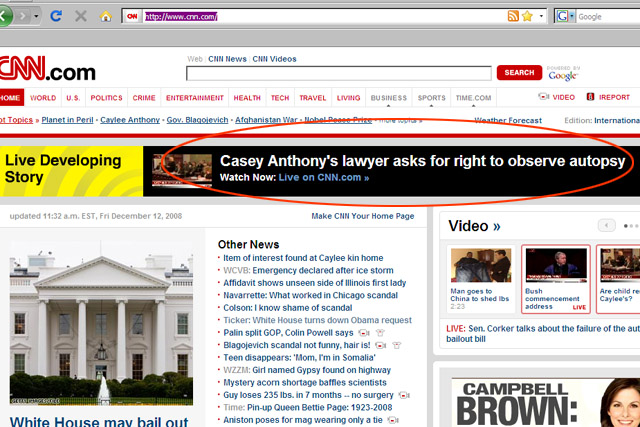Viewport: 640px width, 427px height.
Task: Select the CNN Videos search scope
Action: 274,59
